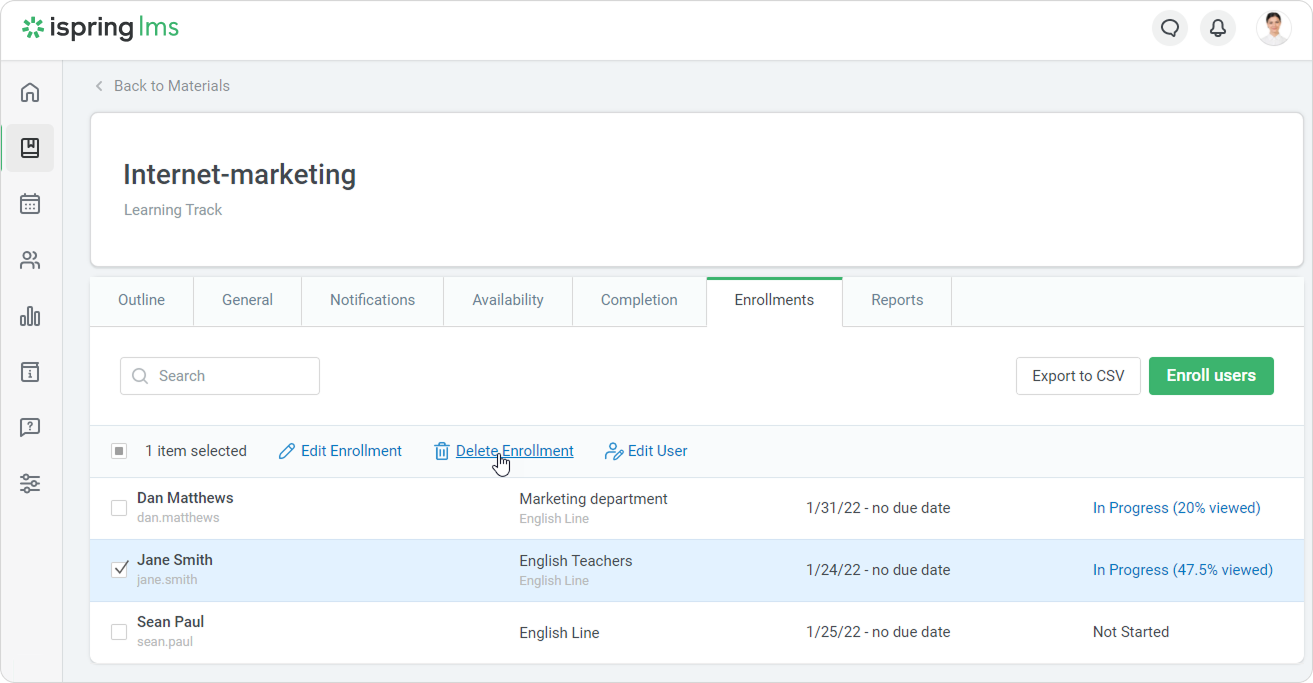The width and height of the screenshot is (1313, 683).
Task: Uncheck the Jane Smith row checkbox
Action: coord(119,569)
